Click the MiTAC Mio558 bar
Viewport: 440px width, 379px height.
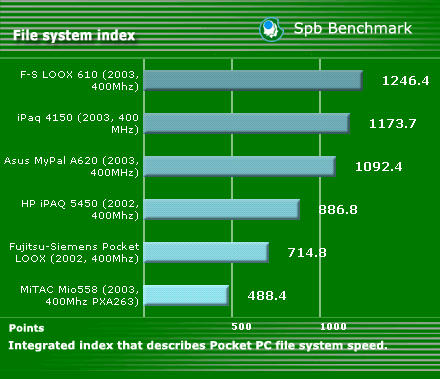click(x=187, y=295)
